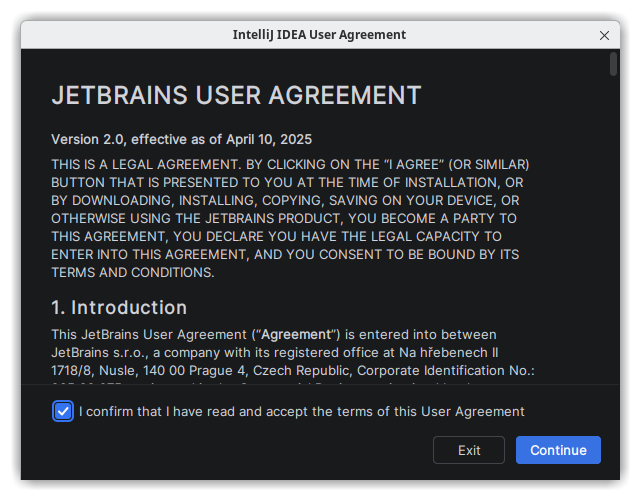The width and height of the screenshot is (640, 500).
Task: Click the Continue button
Action: click(558, 450)
